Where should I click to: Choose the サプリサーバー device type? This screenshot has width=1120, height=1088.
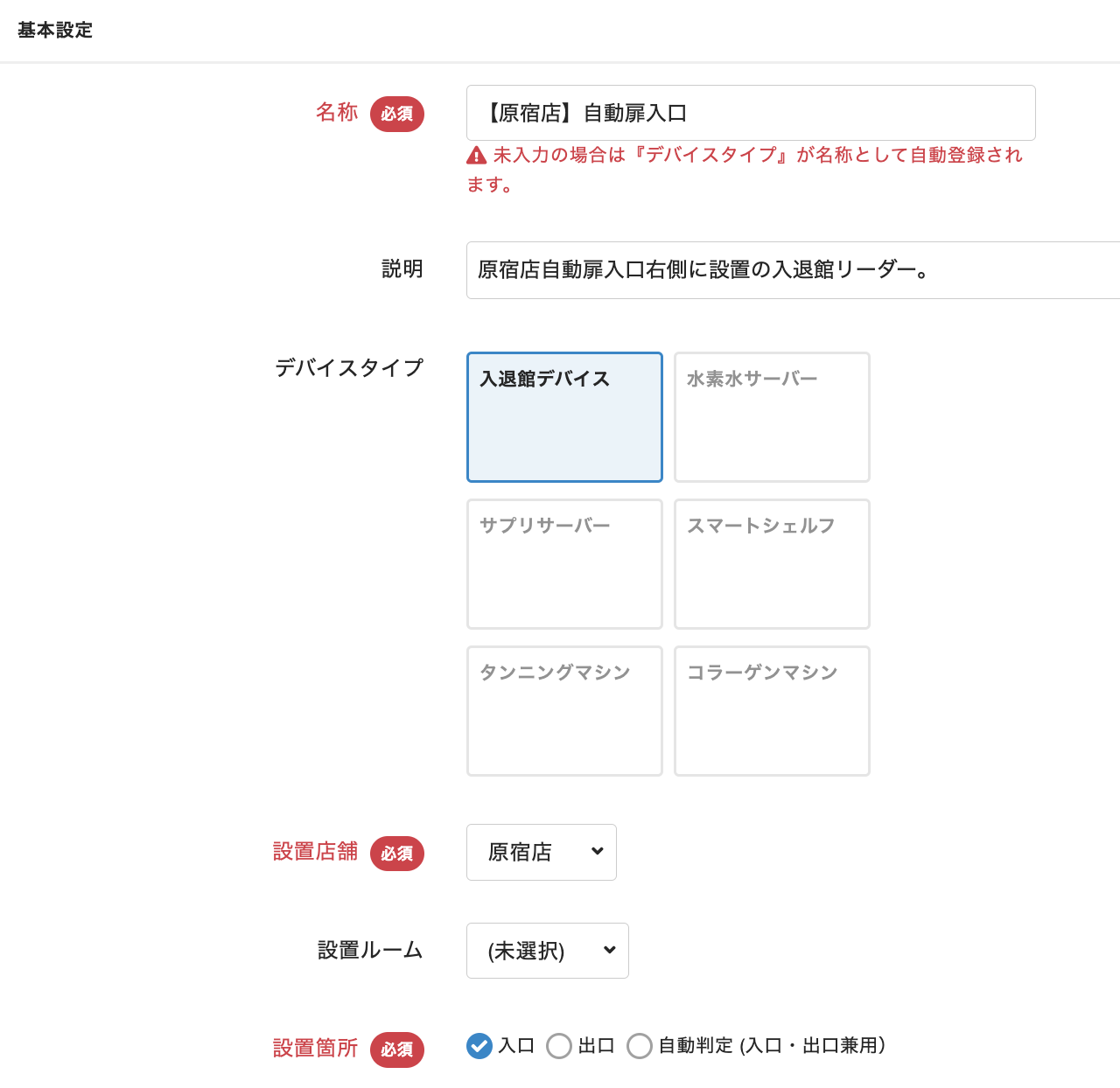coord(564,564)
